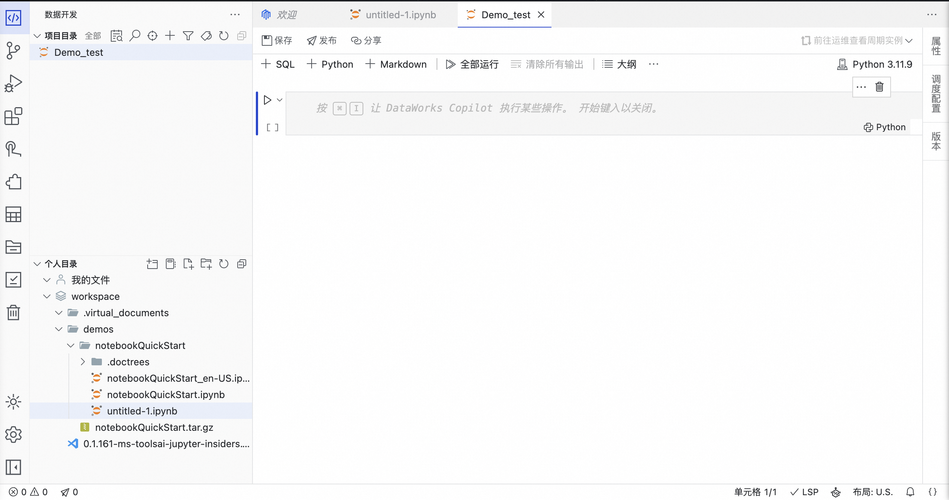Click the 分享 button
This screenshot has height=500, width=949.
click(x=366, y=41)
